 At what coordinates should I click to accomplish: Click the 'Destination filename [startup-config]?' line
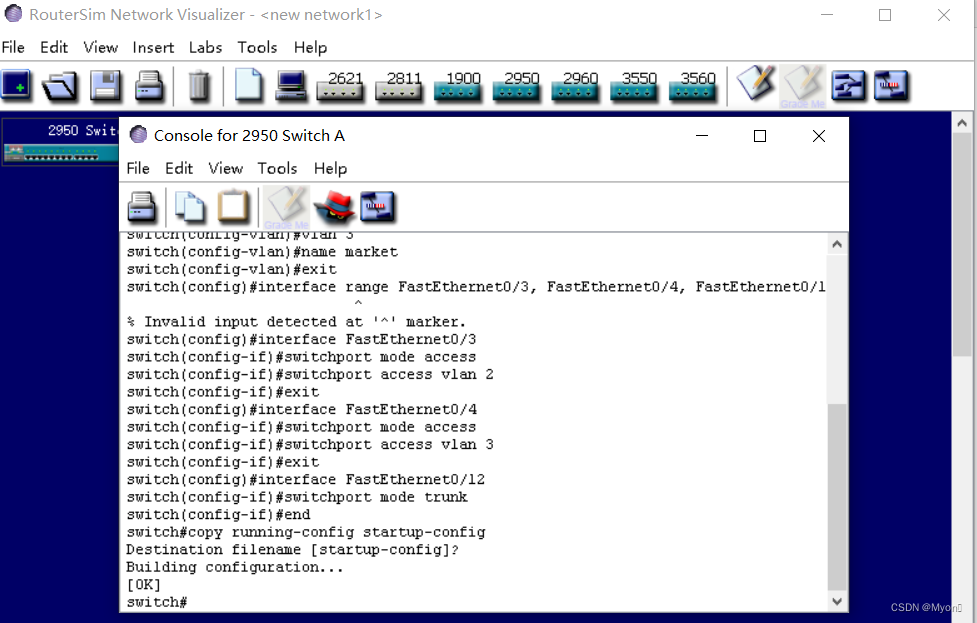coord(292,549)
